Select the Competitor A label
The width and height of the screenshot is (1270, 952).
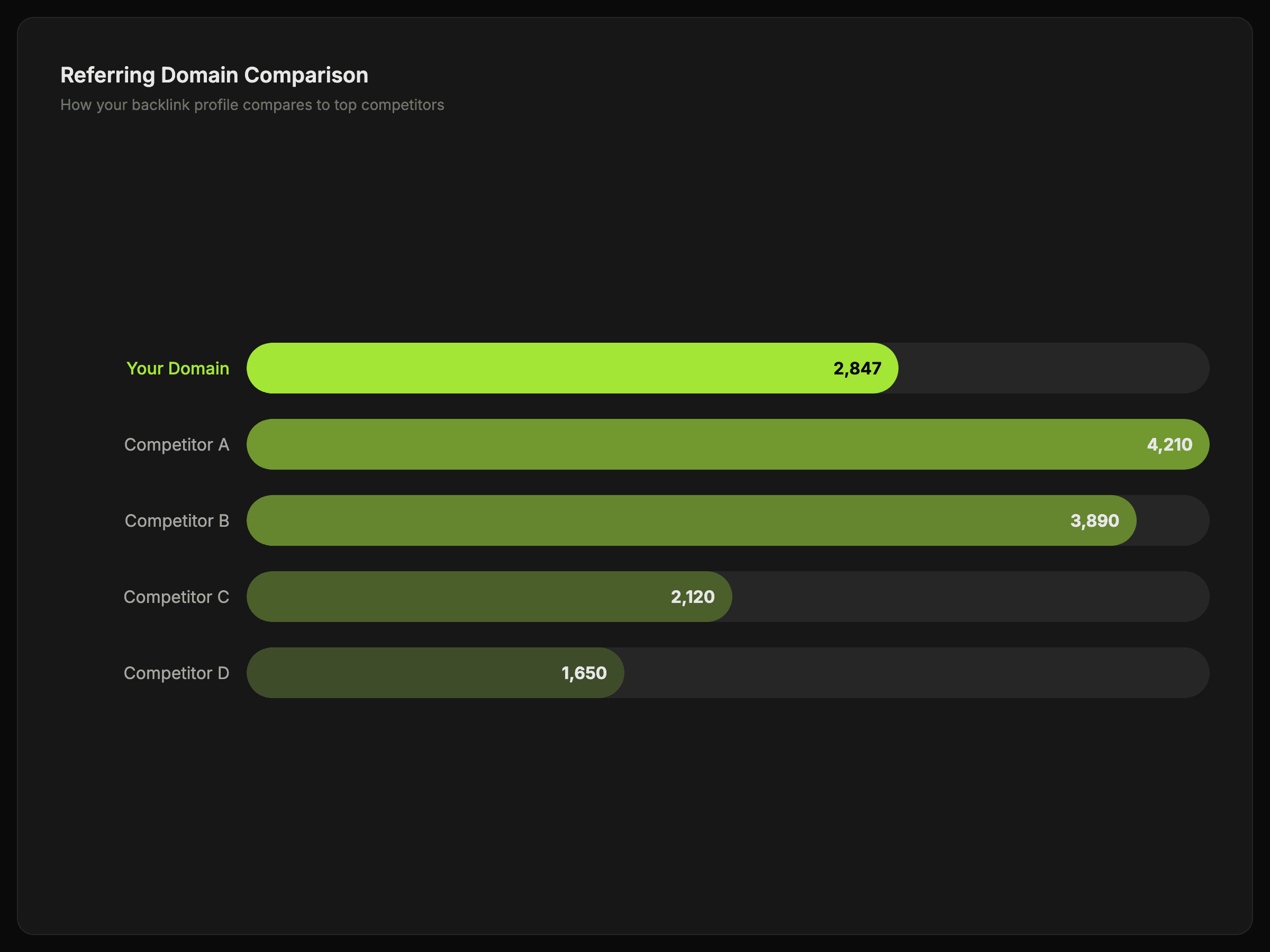pyautogui.click(x=176, y=445)
